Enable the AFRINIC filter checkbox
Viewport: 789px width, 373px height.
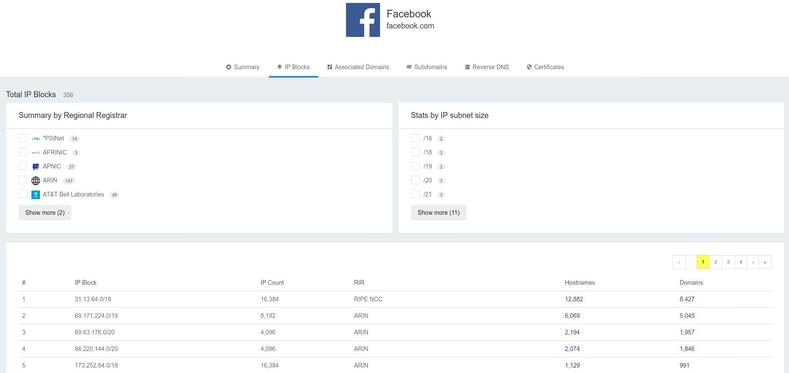tap(23, 152)
